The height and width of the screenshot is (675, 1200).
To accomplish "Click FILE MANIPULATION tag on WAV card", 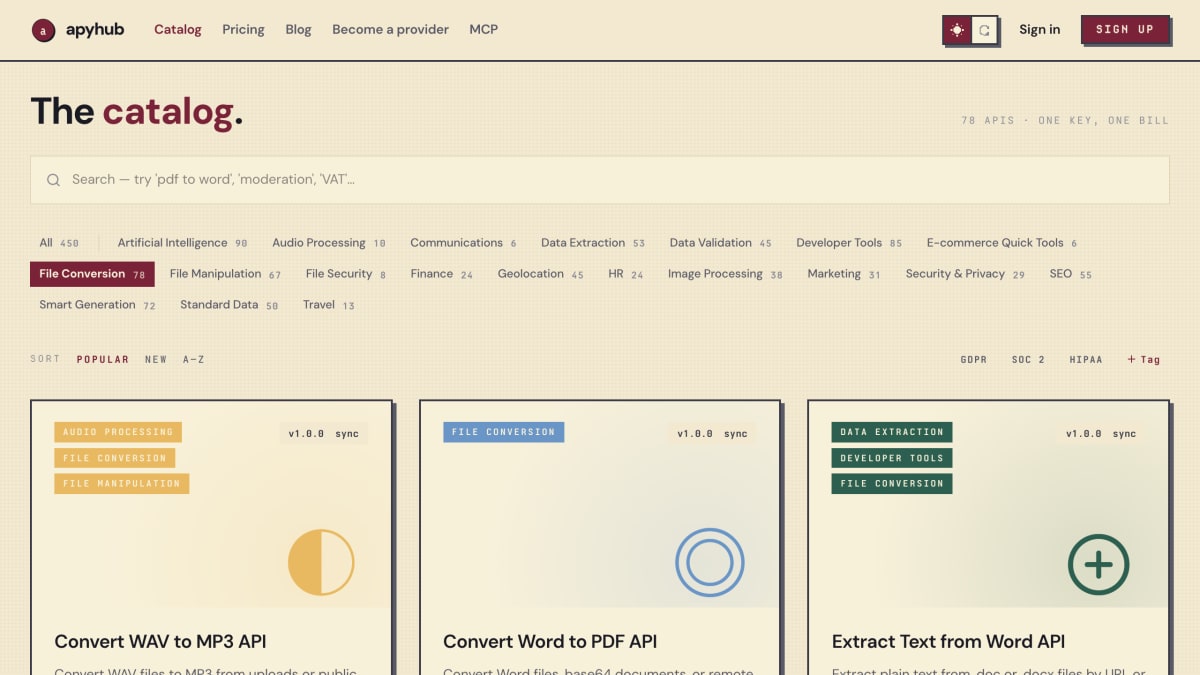I will point(122,483).
